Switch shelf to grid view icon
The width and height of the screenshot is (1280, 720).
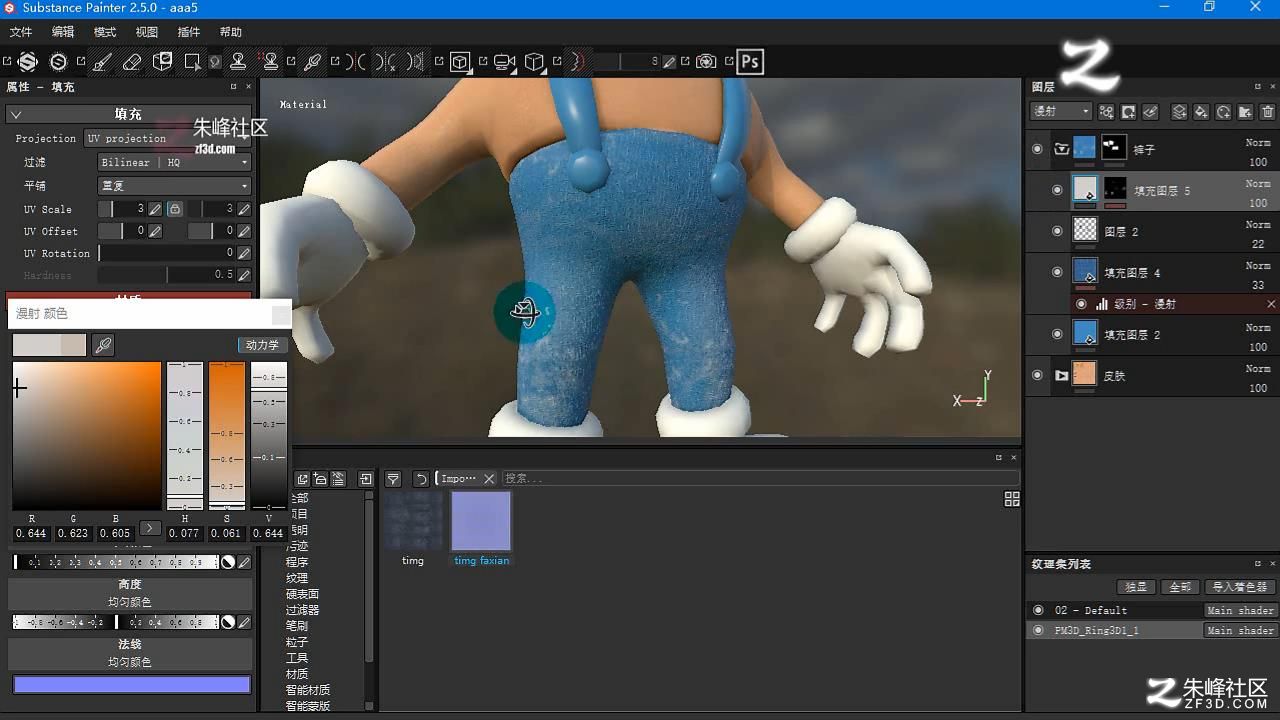1012,499
